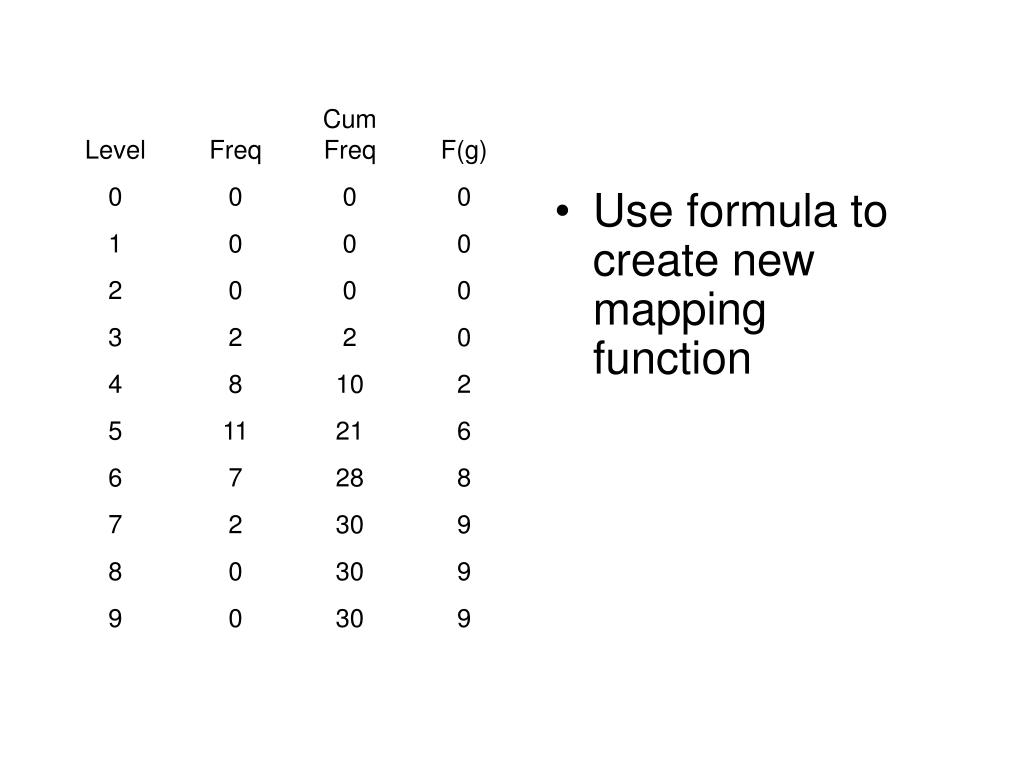Screen dimensions: 1024x768
Task: Select the Level 9 row label
Action: pos(115,620)
